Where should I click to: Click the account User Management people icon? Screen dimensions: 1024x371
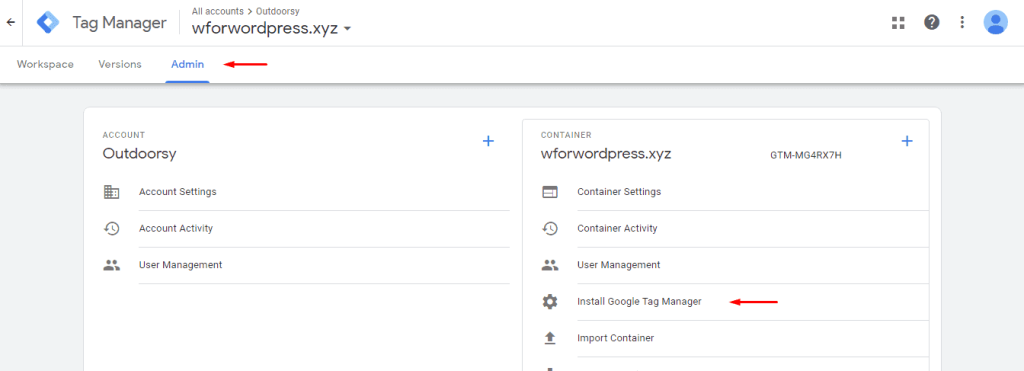coord(112,265)
